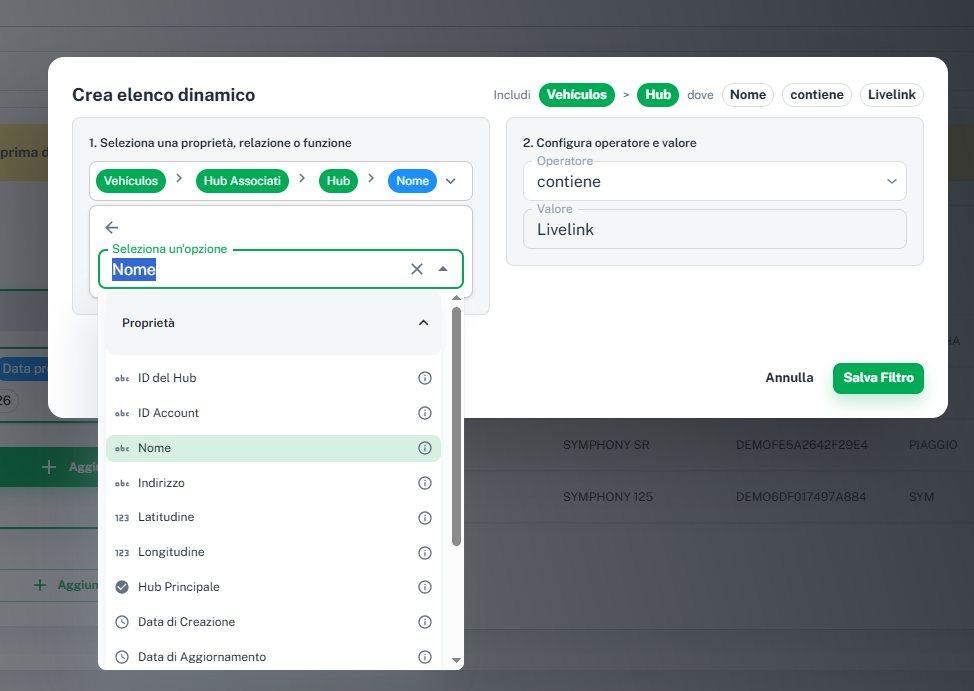
Task: Click the back arrow in property selector
Action: tap(112, 228)
